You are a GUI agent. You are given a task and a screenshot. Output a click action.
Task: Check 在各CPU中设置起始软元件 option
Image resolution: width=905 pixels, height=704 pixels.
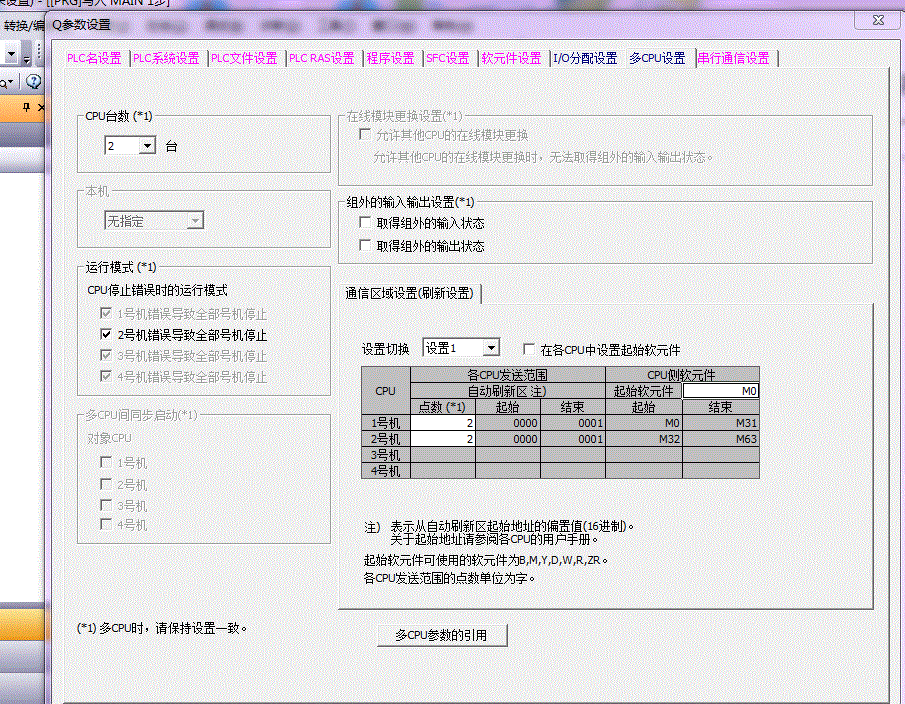click(529, 349)
